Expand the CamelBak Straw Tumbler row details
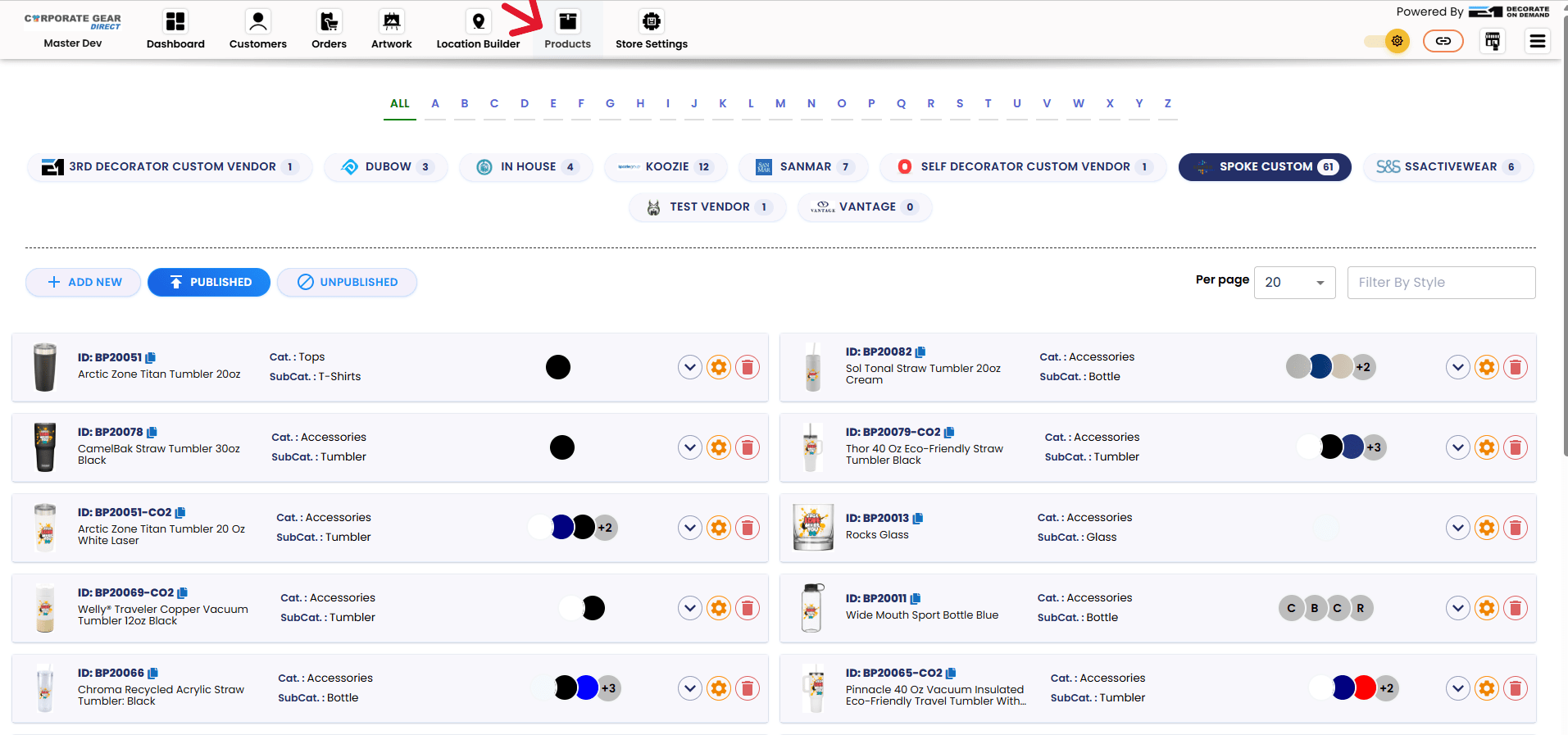This screenshot has height=735, width=1568. pos(690,447)
